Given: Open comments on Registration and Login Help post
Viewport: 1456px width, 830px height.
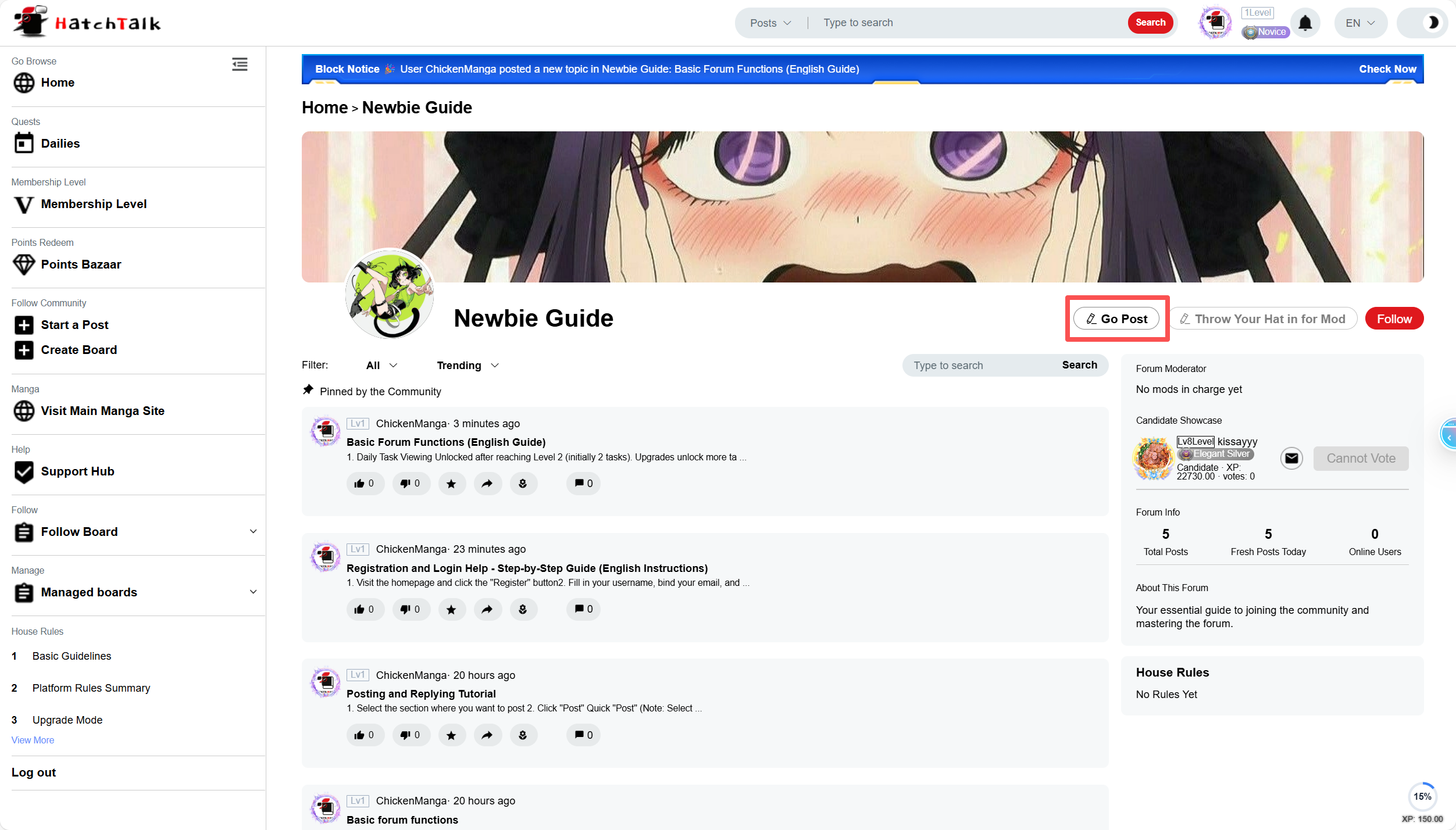Looking at the screenshot, I should coord(583,609).
